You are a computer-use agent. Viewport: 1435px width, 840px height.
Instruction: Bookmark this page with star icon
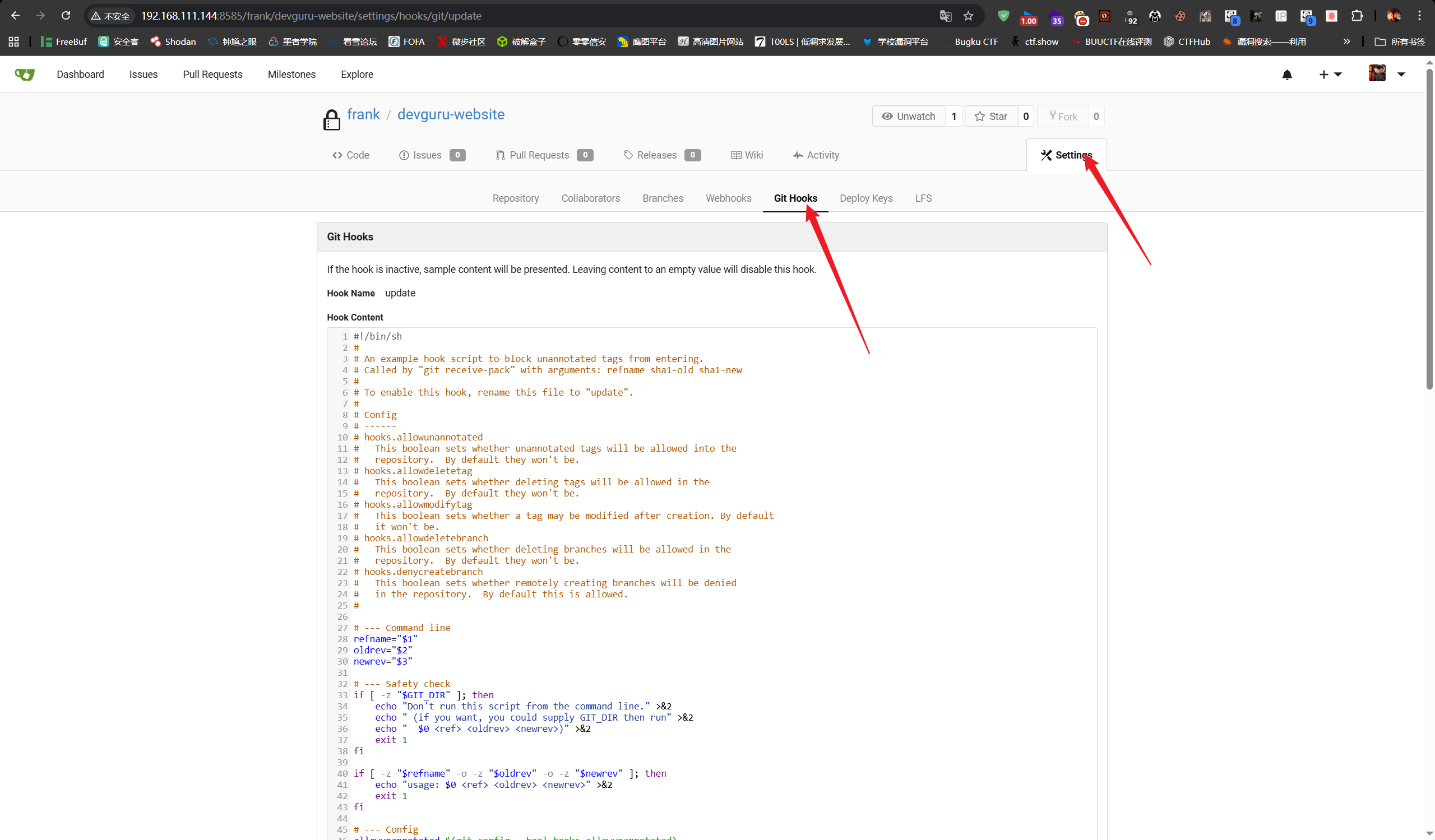(968, 16)
